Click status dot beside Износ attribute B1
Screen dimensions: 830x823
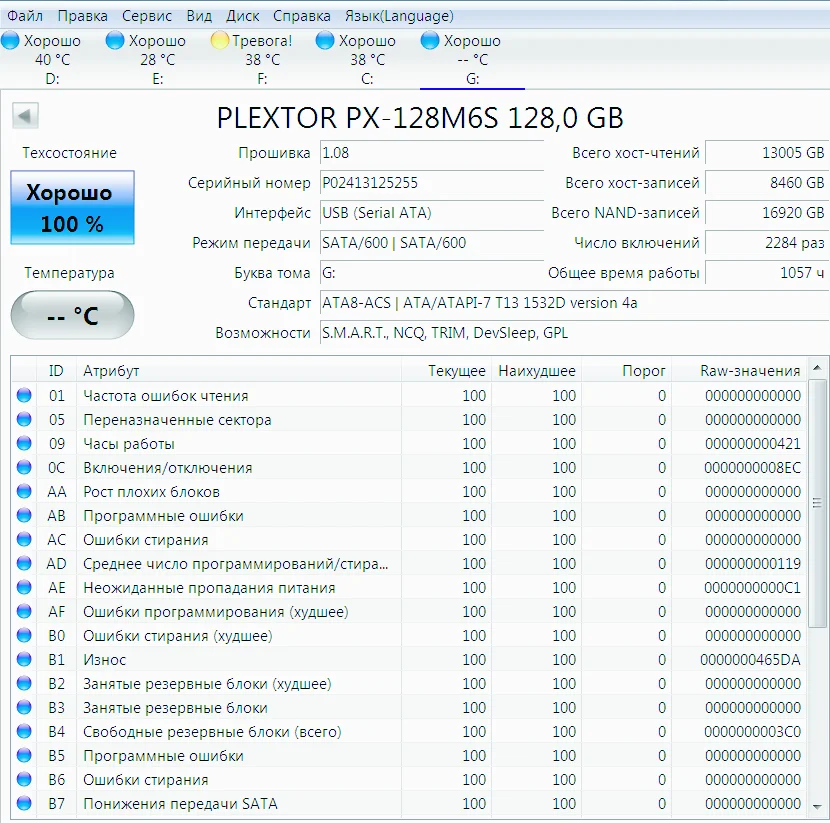24,660
